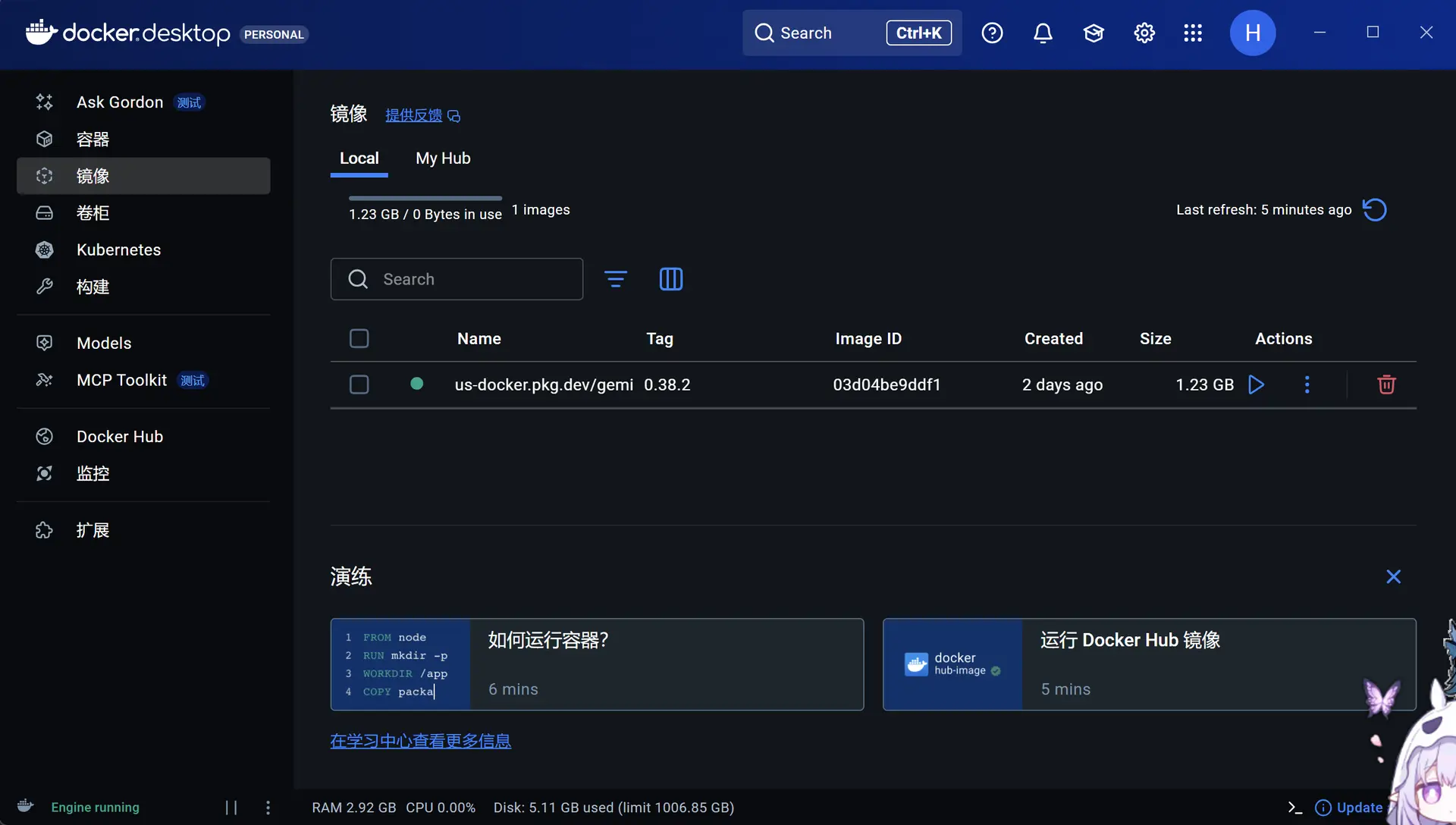Viewport: 1456px width, 825px height.
Task: Click the PERSONAL plan badge
Action: [x=274, y=34]
